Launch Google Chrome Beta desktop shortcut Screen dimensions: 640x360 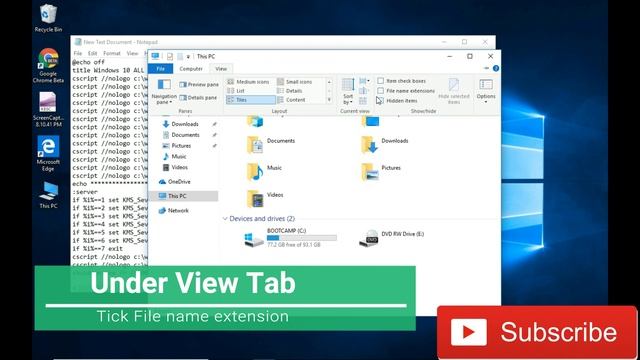(48, 65)
